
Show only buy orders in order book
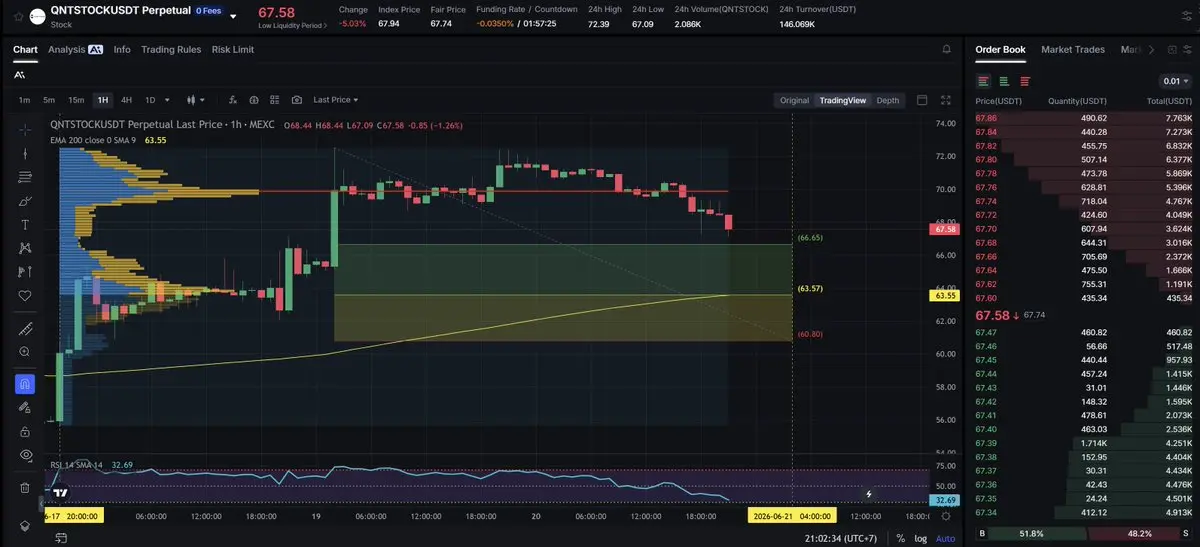coord(1004,81)
